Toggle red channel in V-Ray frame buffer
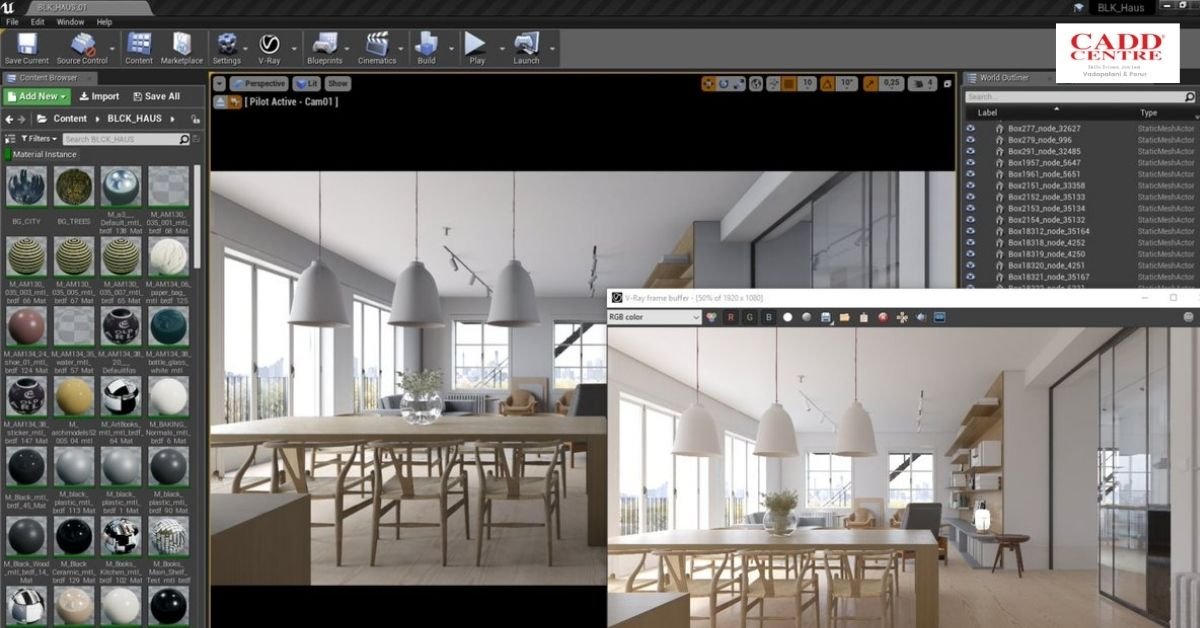1200x628 pixels. pyautogui.click(x=730, y=317)
